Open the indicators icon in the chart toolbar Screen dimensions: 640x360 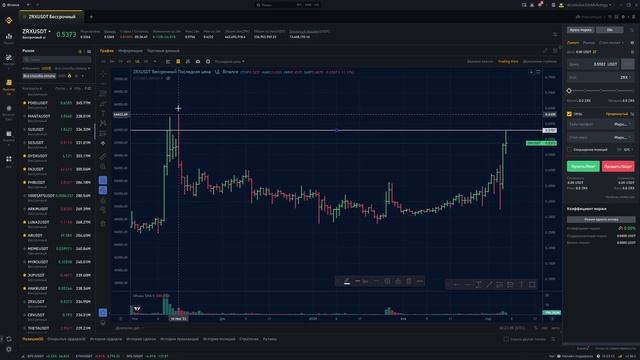click(188, 62)
